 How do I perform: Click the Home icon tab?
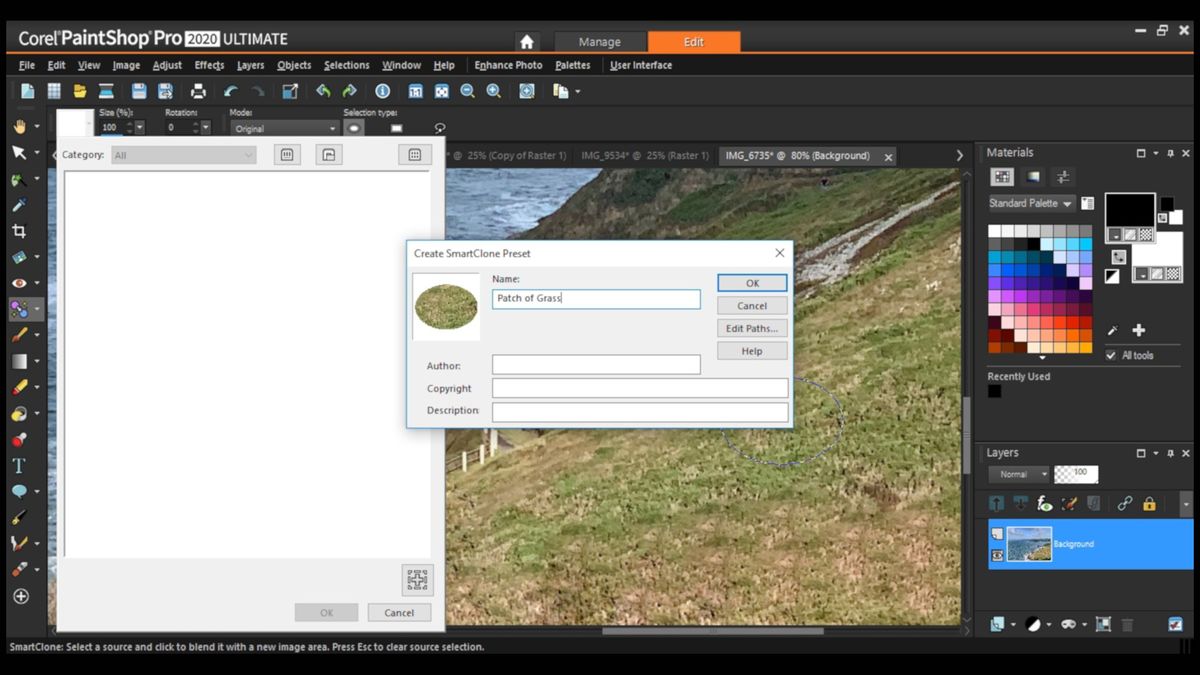coord(527,42)
